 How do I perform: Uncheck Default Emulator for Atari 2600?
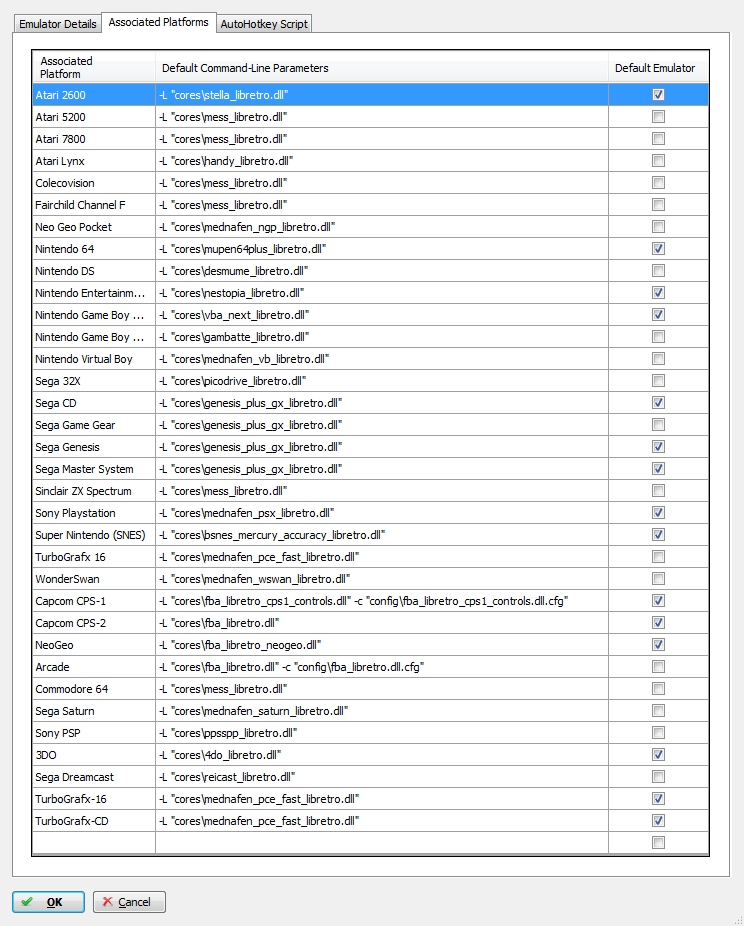click(x=658, y=94)
